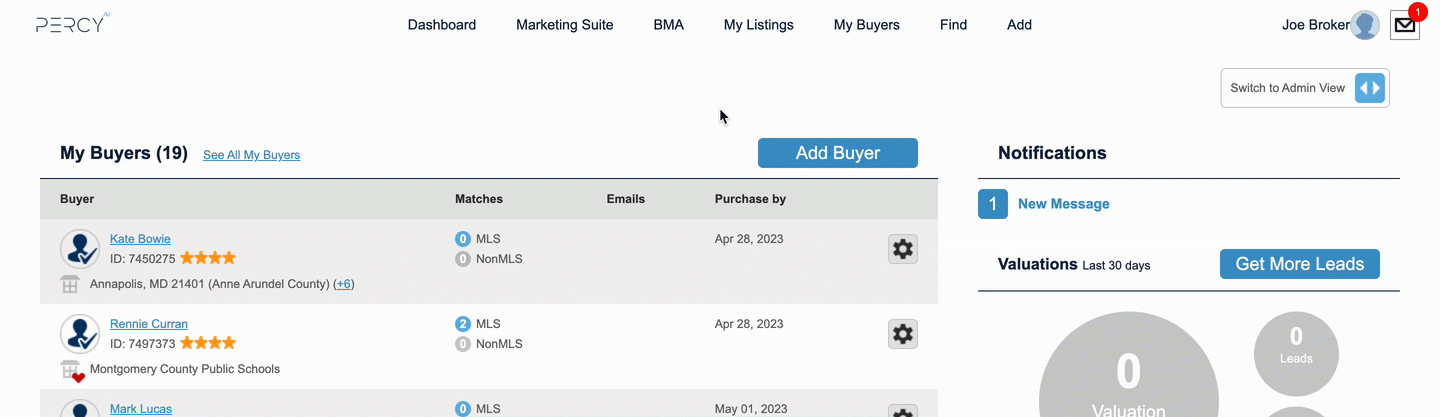
Task: Open the Rennie Curran buyer link
Action: [149, 324]
